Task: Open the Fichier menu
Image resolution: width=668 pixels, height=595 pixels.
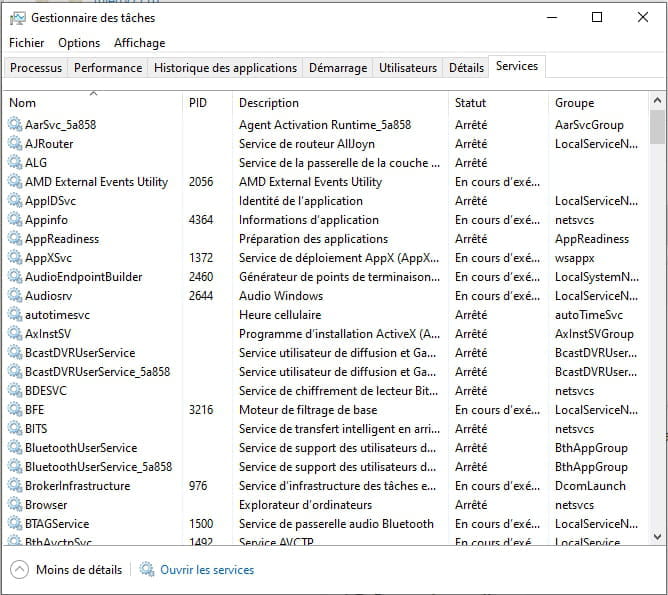Action: tap(26, 43)
